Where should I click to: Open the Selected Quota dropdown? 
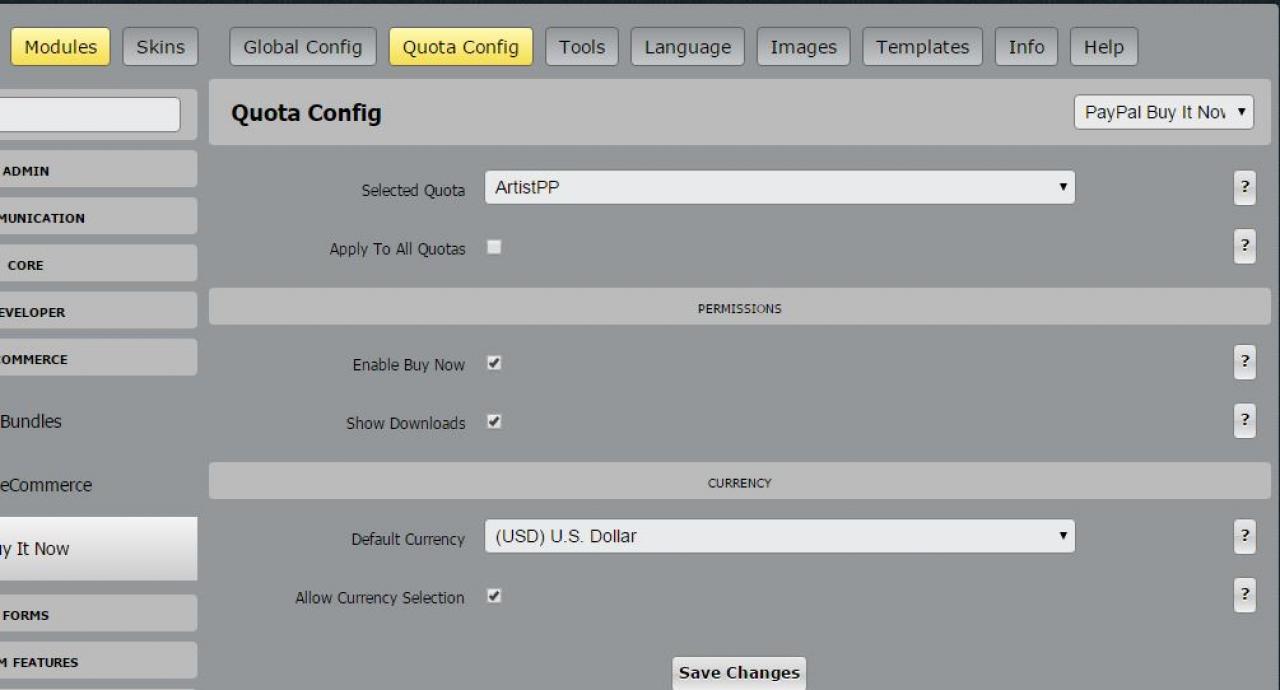(779, 188)
